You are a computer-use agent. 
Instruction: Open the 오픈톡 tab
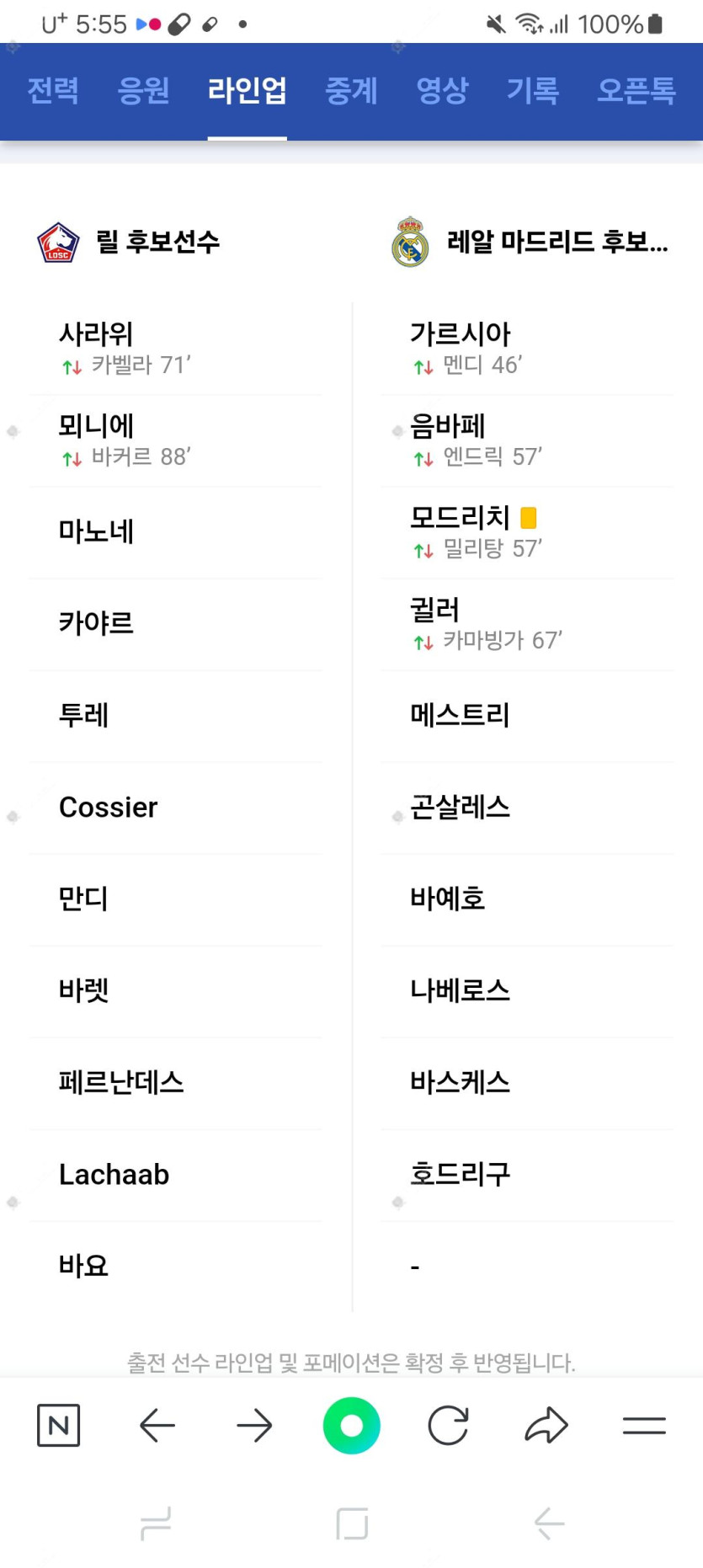click(x=636, y=91)
